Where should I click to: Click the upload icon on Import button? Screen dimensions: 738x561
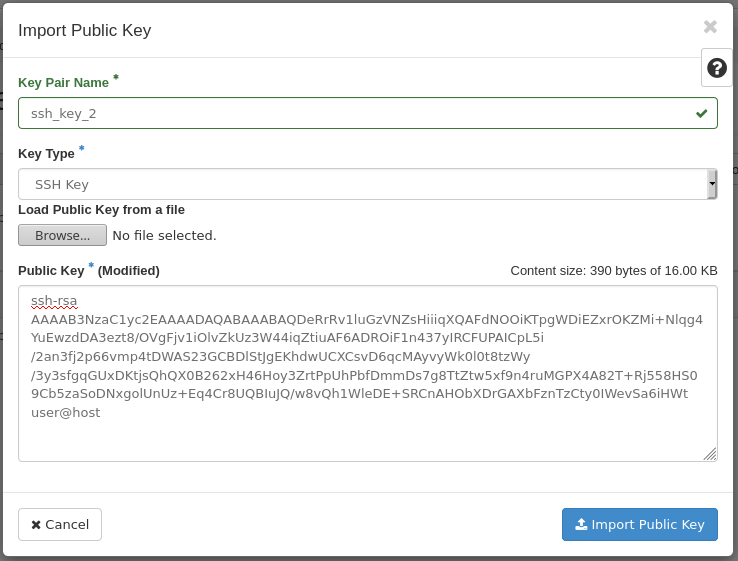[581, 525]
